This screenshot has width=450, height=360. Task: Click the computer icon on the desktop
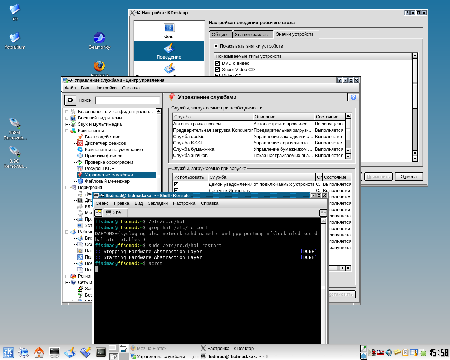15,37
